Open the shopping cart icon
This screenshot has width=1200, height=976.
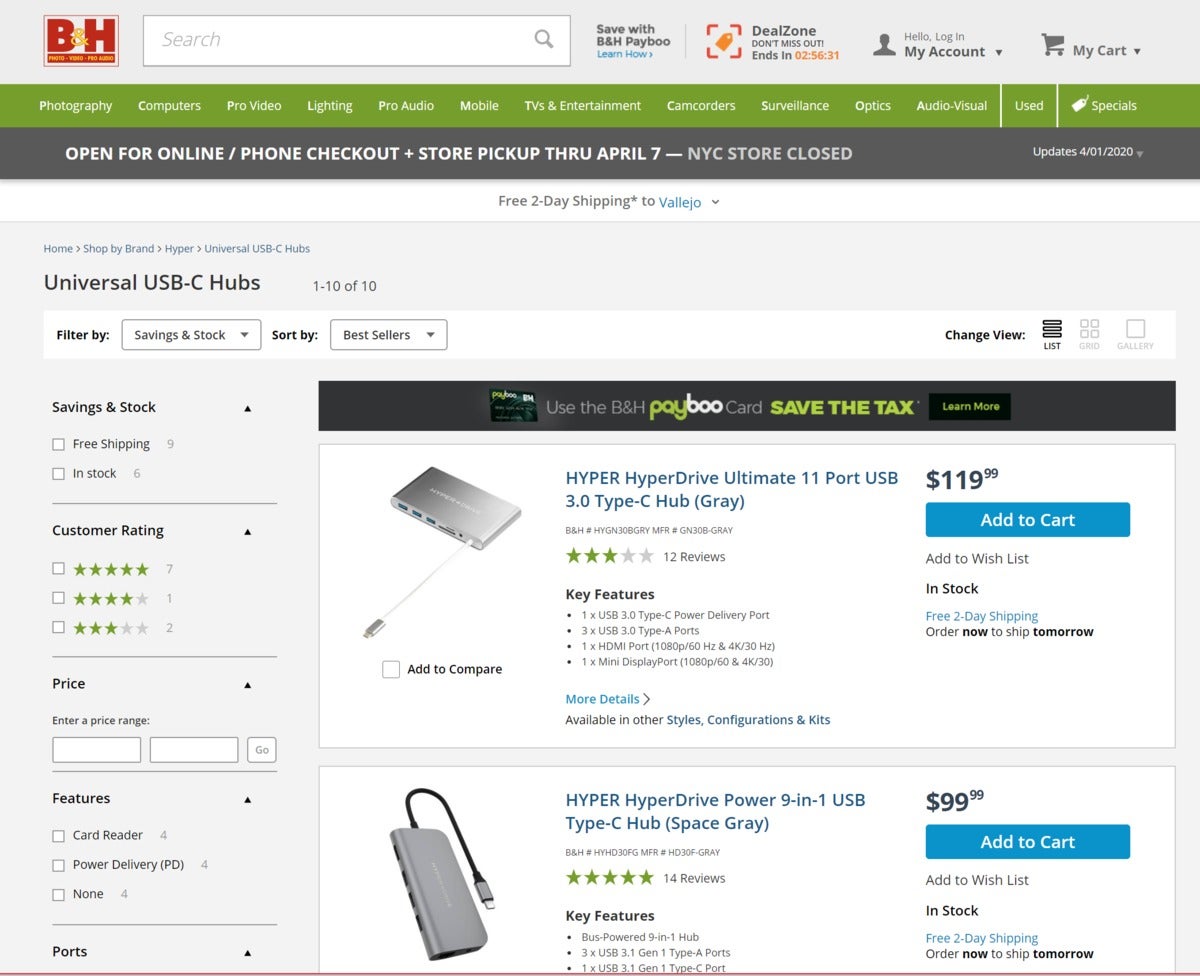pos(1052,45)
